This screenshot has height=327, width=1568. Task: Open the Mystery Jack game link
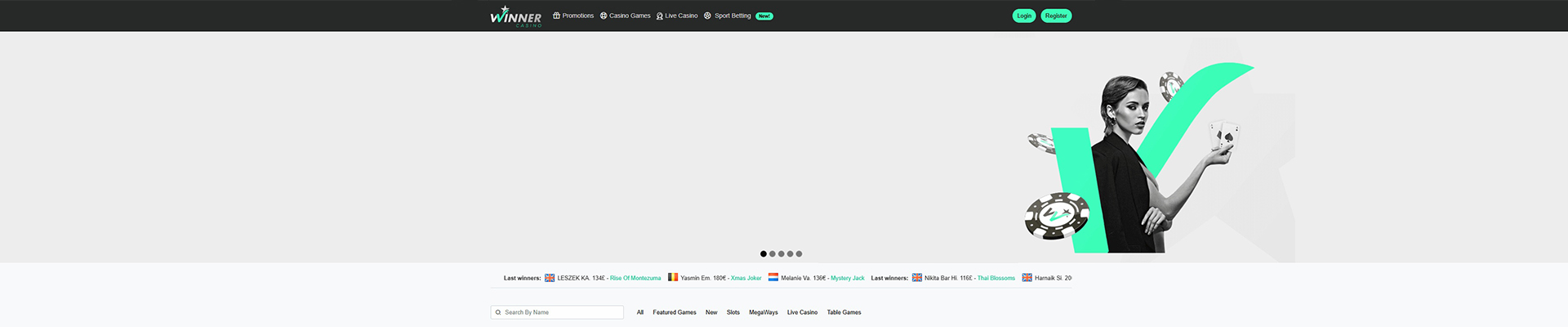(x=848, y=278)
